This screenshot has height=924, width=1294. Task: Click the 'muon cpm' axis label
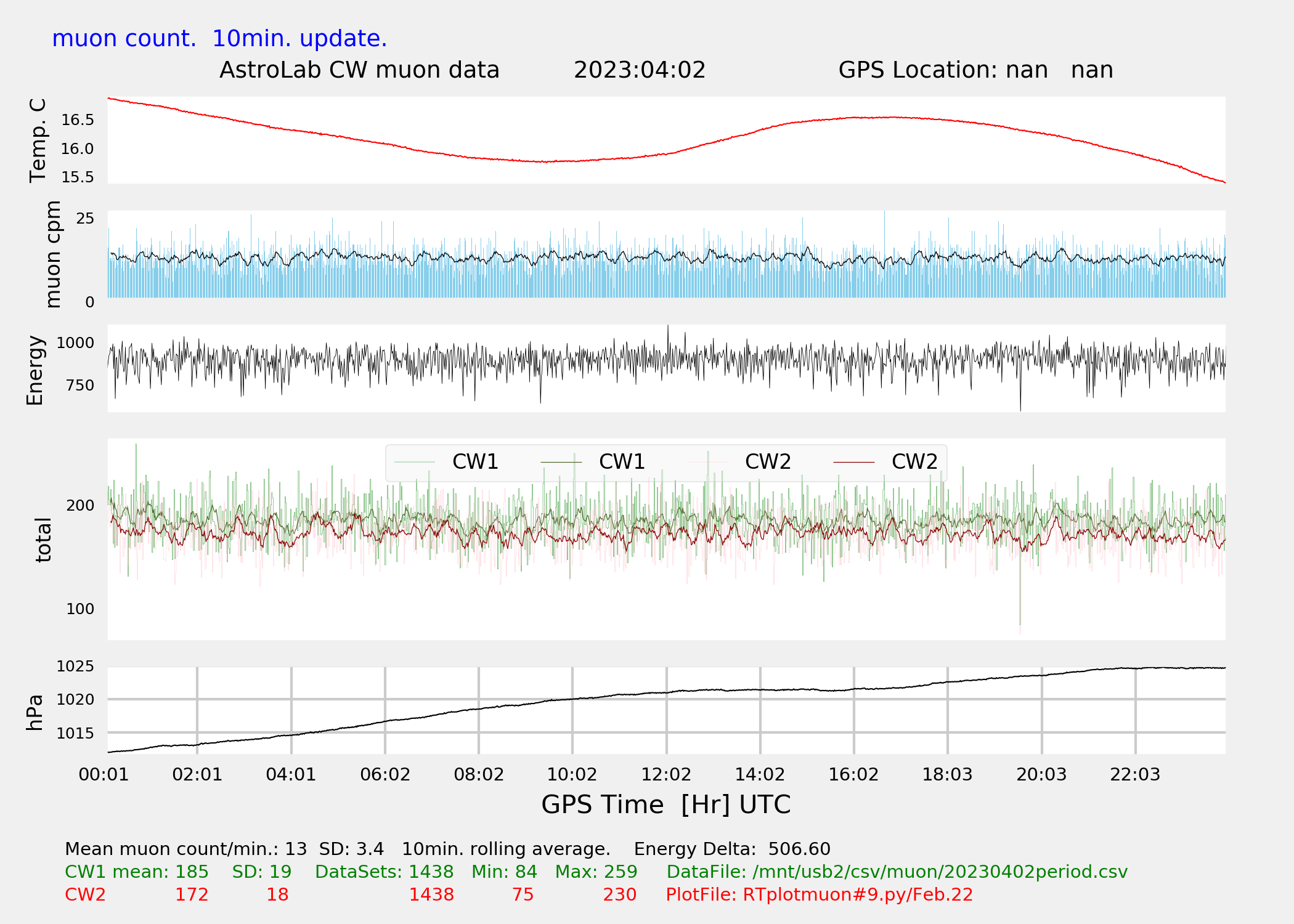click(54, 254)
